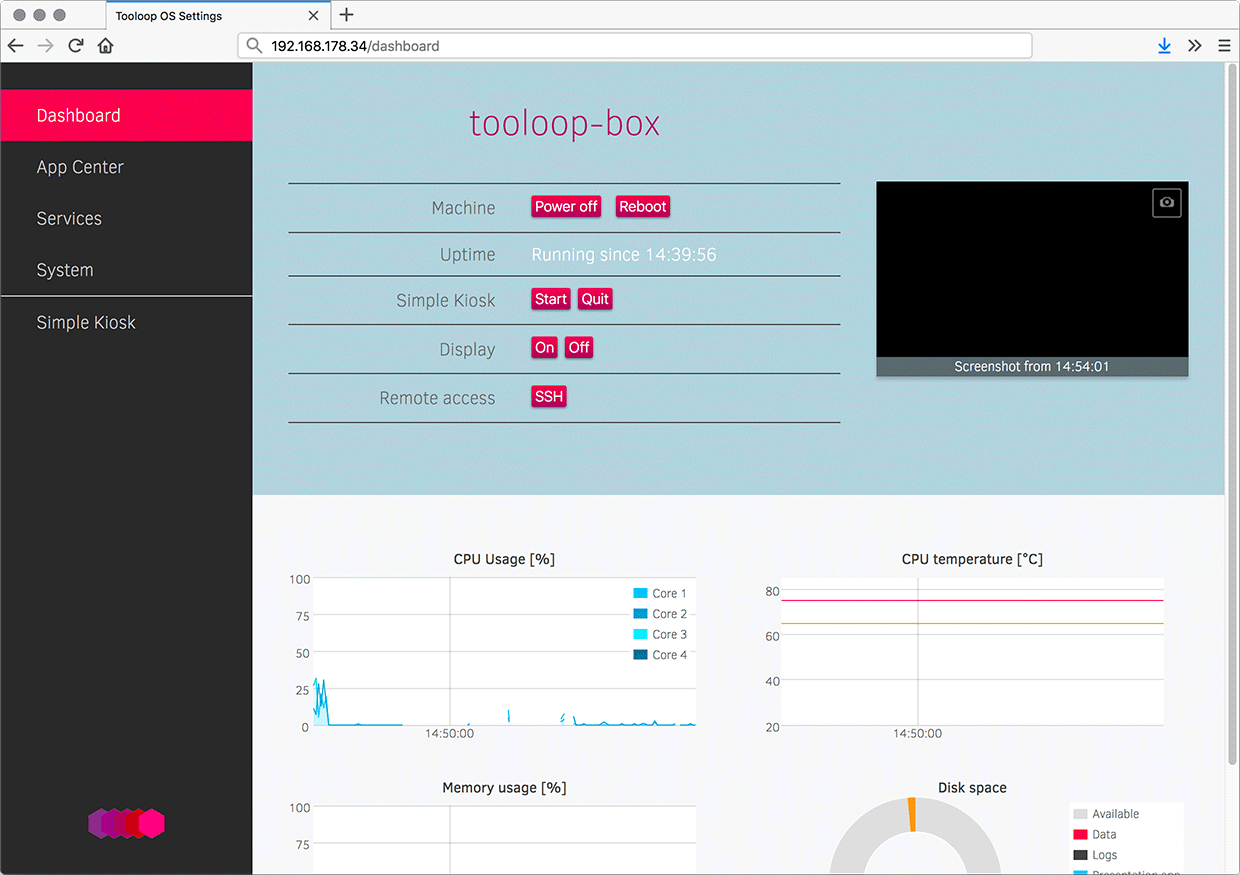Click the Disk space chart title

coord(972,788)
